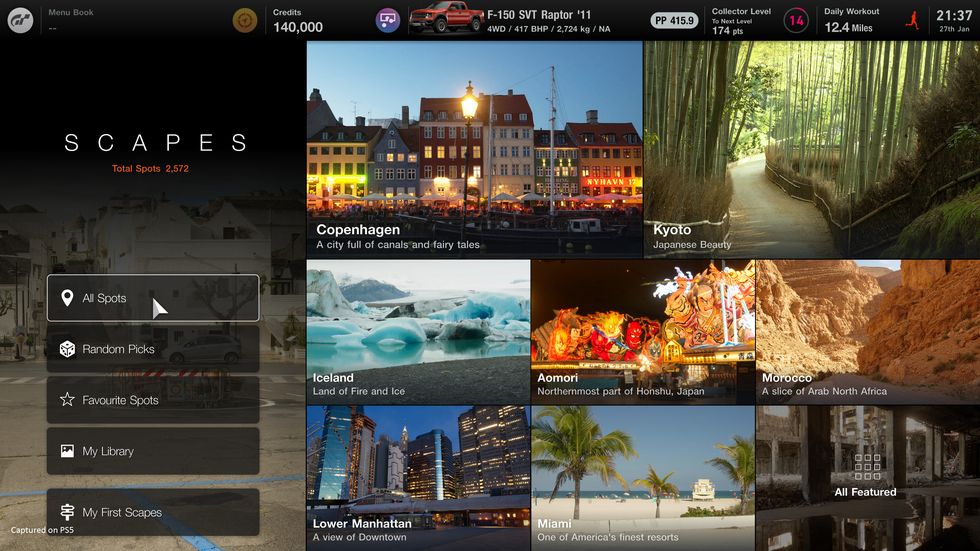
Task: Click the star icon on Favourite Spots
Action: click(67, 400)
